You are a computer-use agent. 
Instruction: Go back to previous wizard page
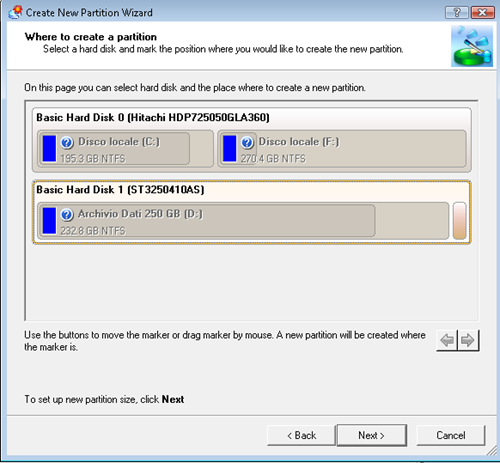click(x=301, y=435)
